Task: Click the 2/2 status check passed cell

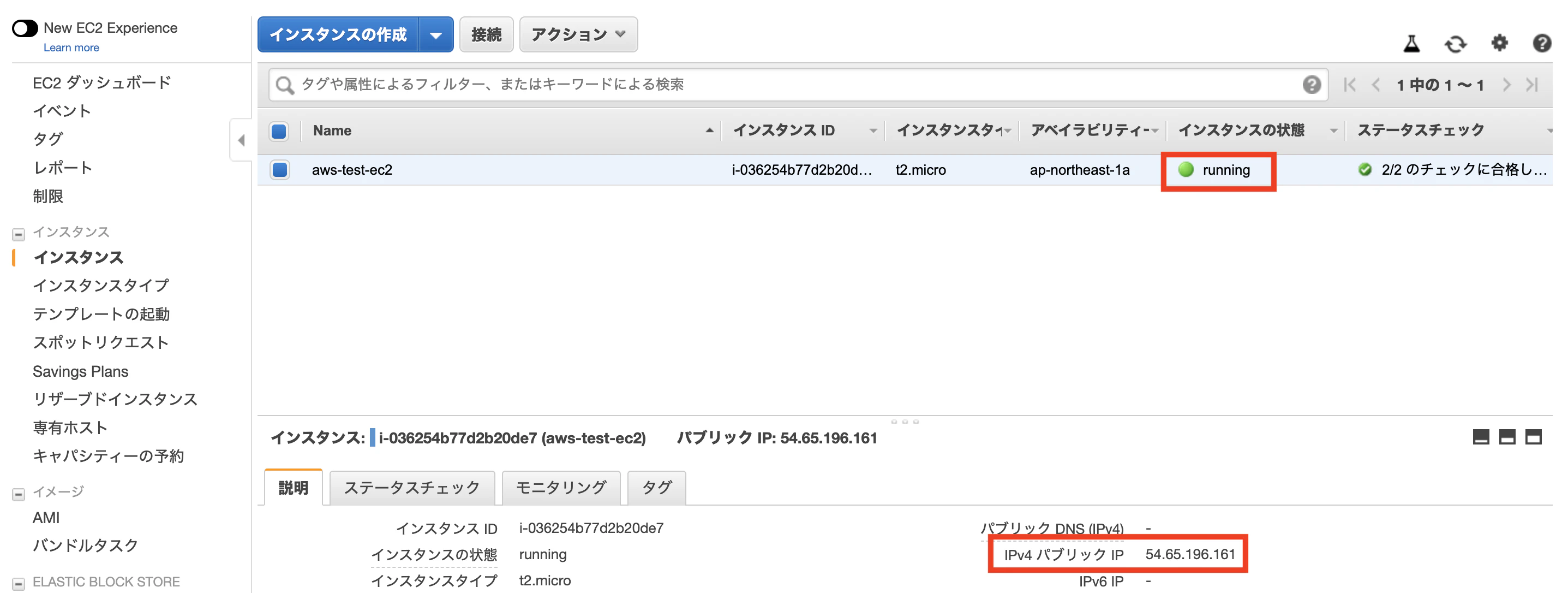Action: click(x=1453, y=170)
